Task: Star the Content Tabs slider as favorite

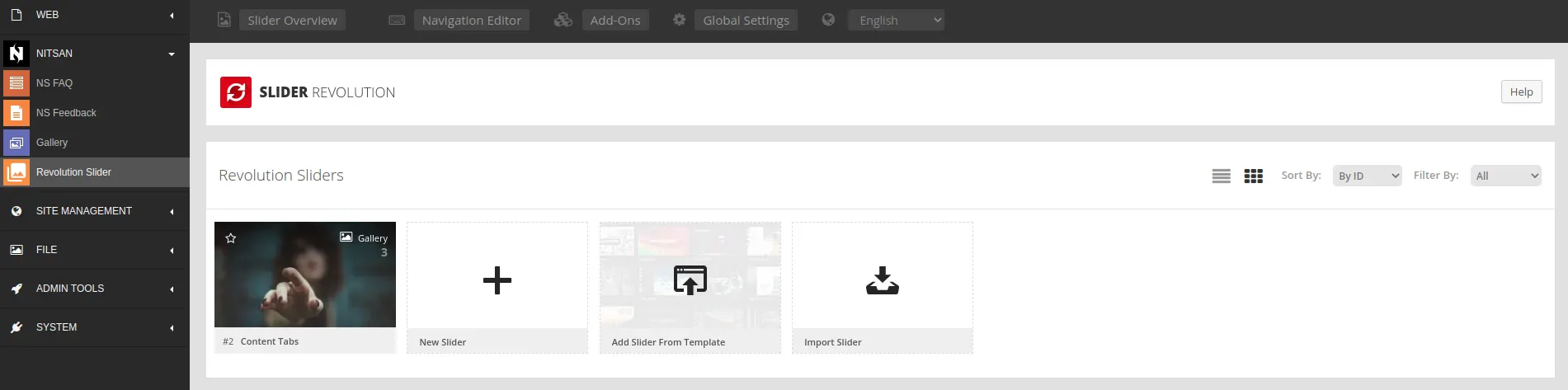Action: click(231, 238)
